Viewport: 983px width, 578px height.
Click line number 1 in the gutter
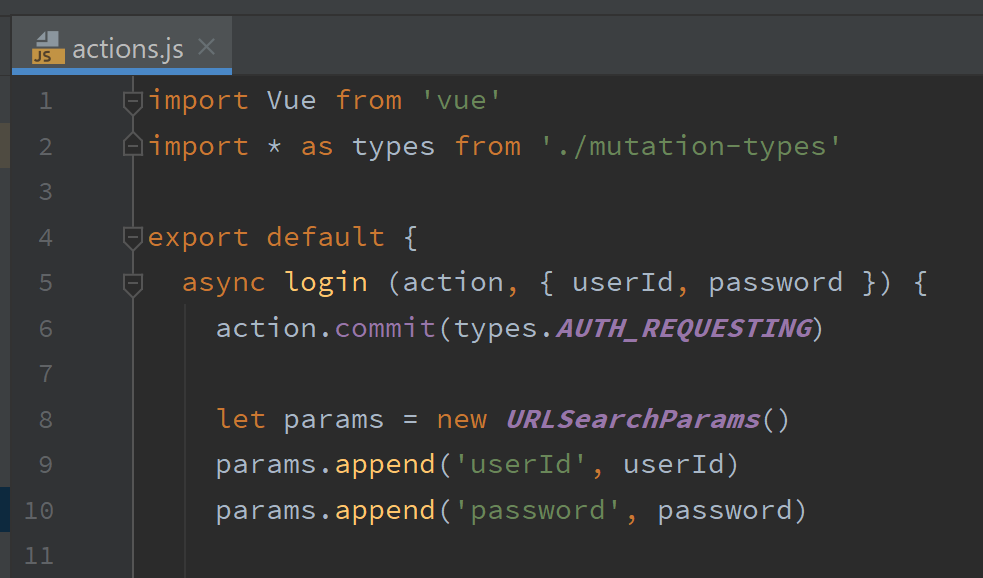[46, 101]
